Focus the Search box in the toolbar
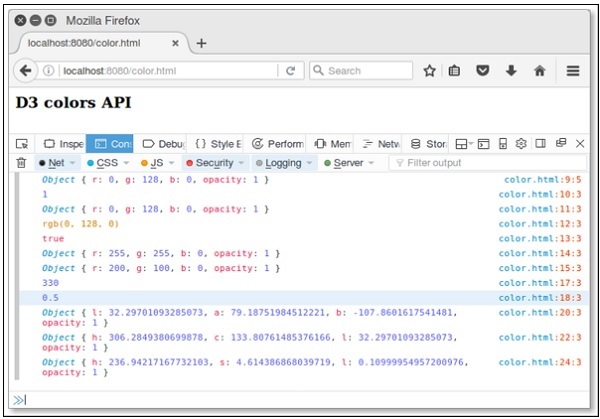 pos(361,71)
